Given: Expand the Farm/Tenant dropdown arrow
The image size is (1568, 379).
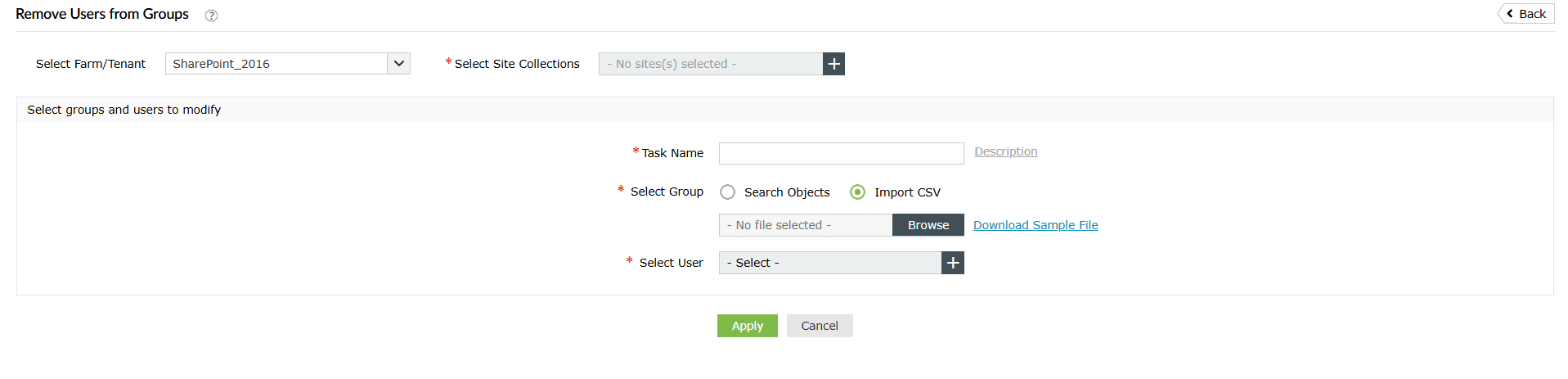Looking at the screenshot, I should 398,64.
